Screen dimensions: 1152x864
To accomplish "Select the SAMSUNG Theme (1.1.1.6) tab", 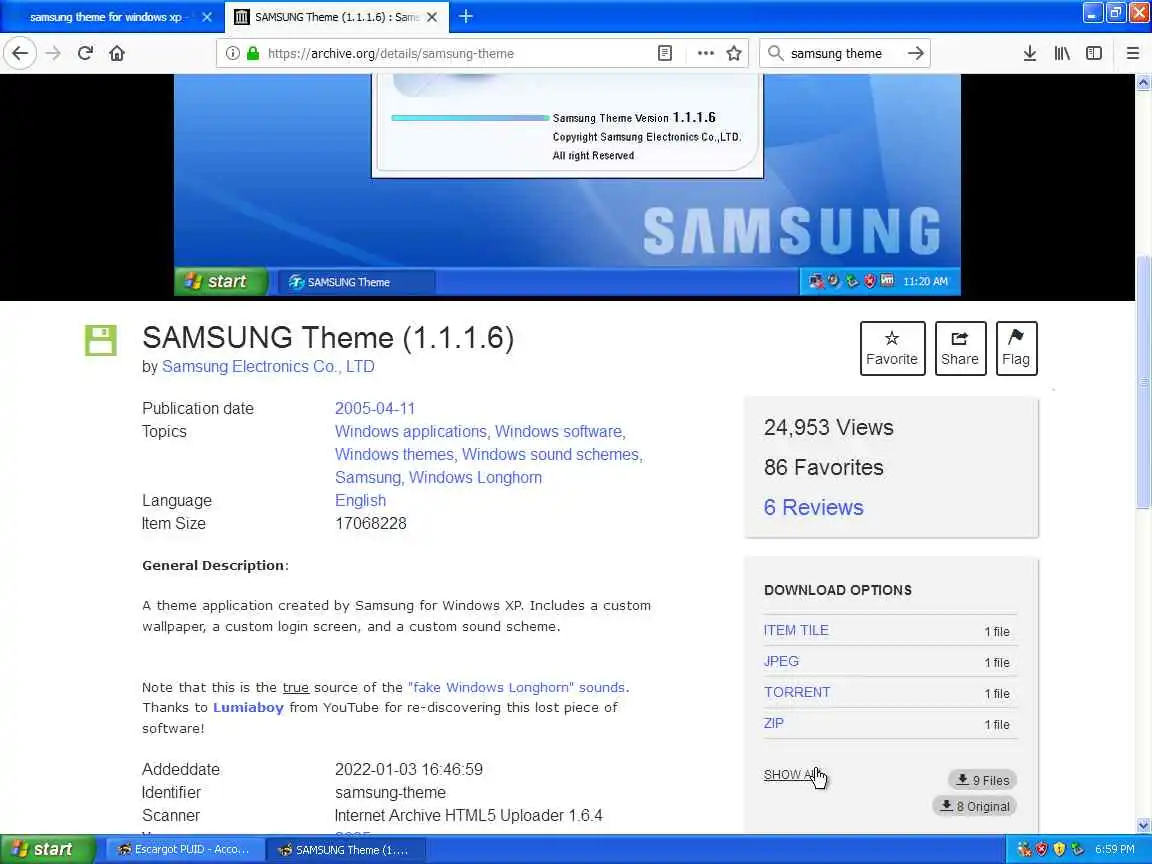I will click(x=335, y=16).
